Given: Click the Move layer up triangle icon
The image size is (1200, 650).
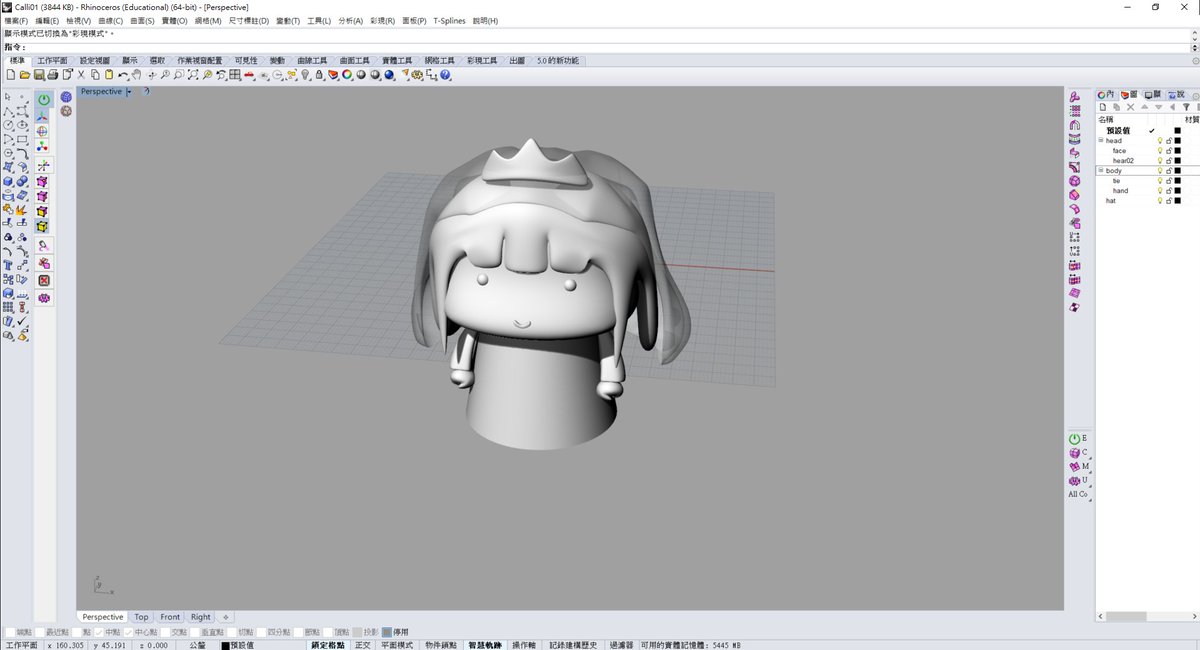Looking at the screenshot, I should coord(1145,107).
